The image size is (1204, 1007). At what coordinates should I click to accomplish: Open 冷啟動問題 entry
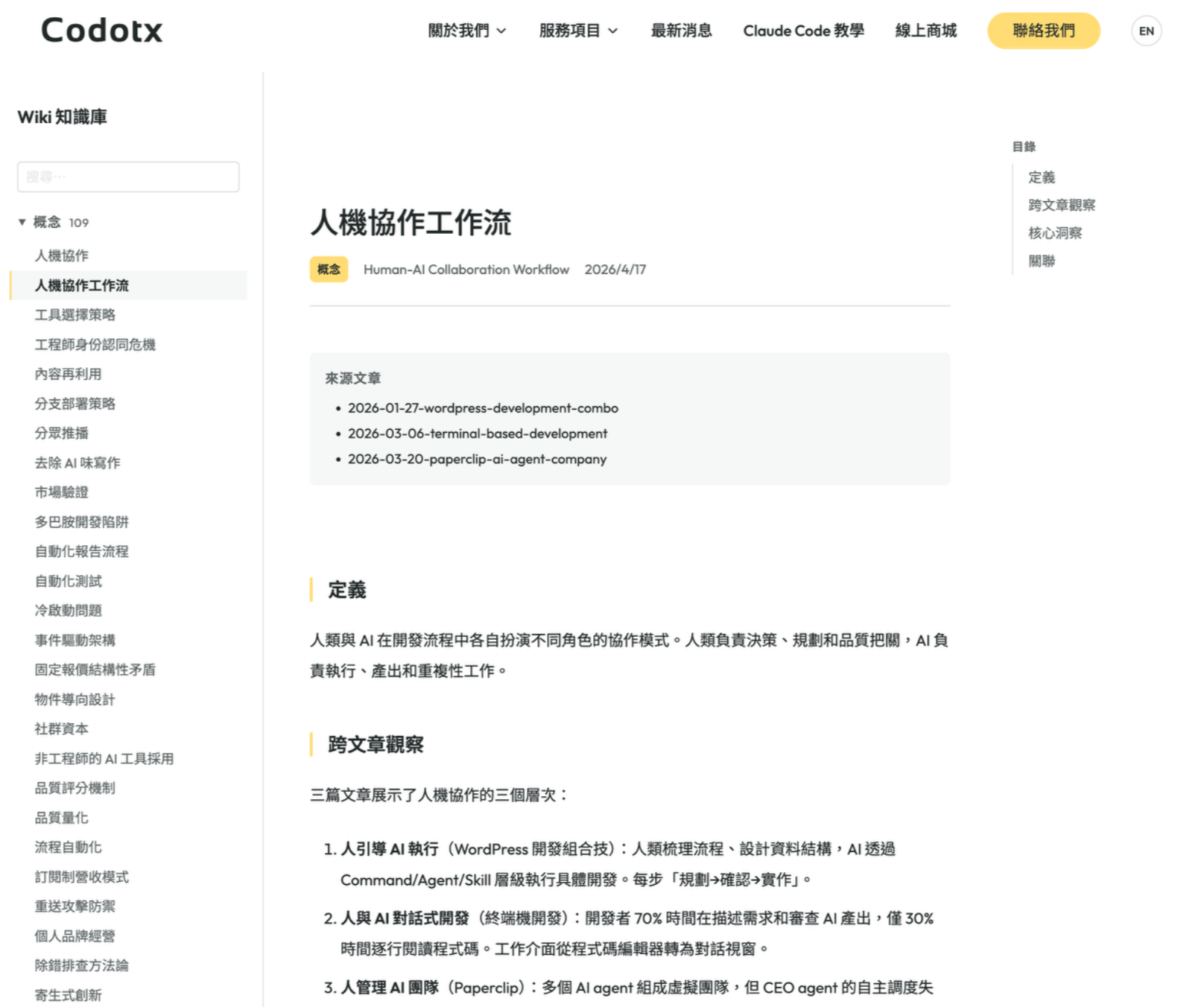68,611
